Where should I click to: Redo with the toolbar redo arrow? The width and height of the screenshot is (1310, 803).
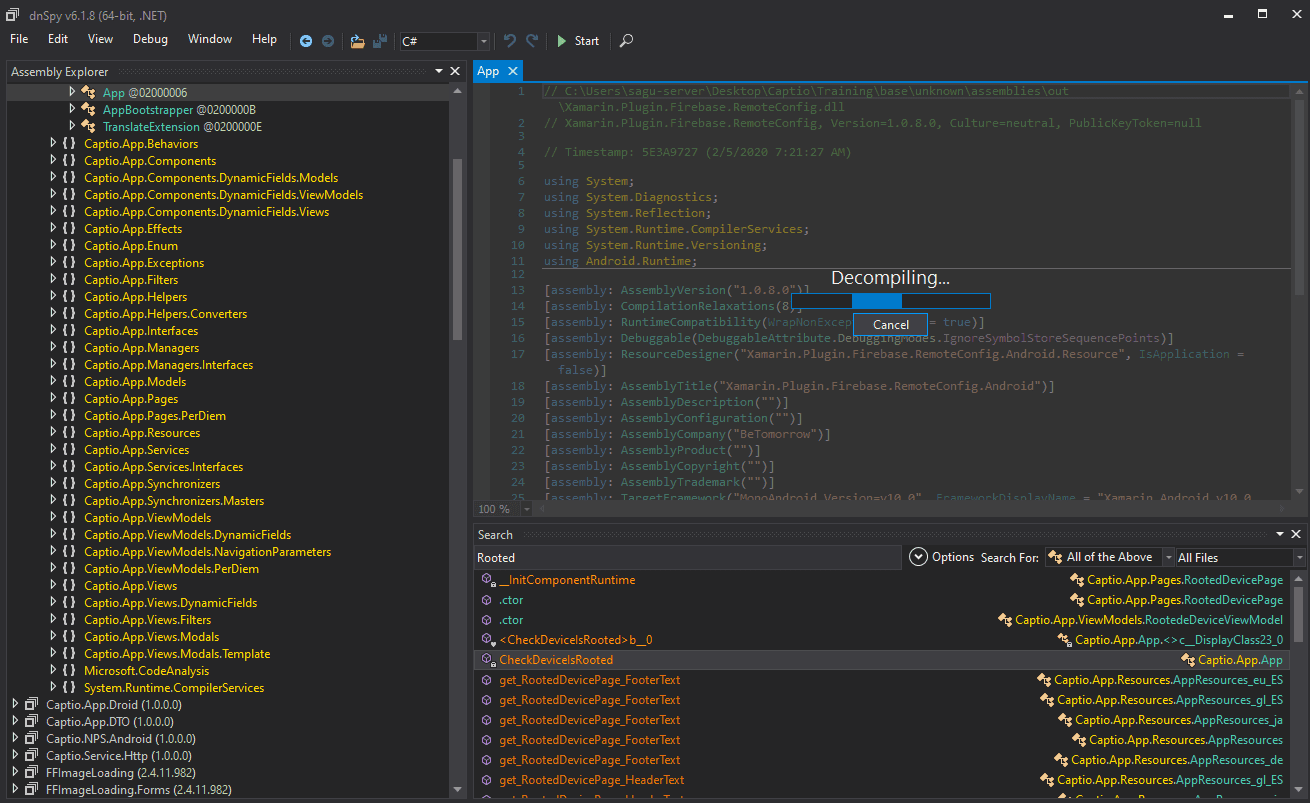click(532, 41)
